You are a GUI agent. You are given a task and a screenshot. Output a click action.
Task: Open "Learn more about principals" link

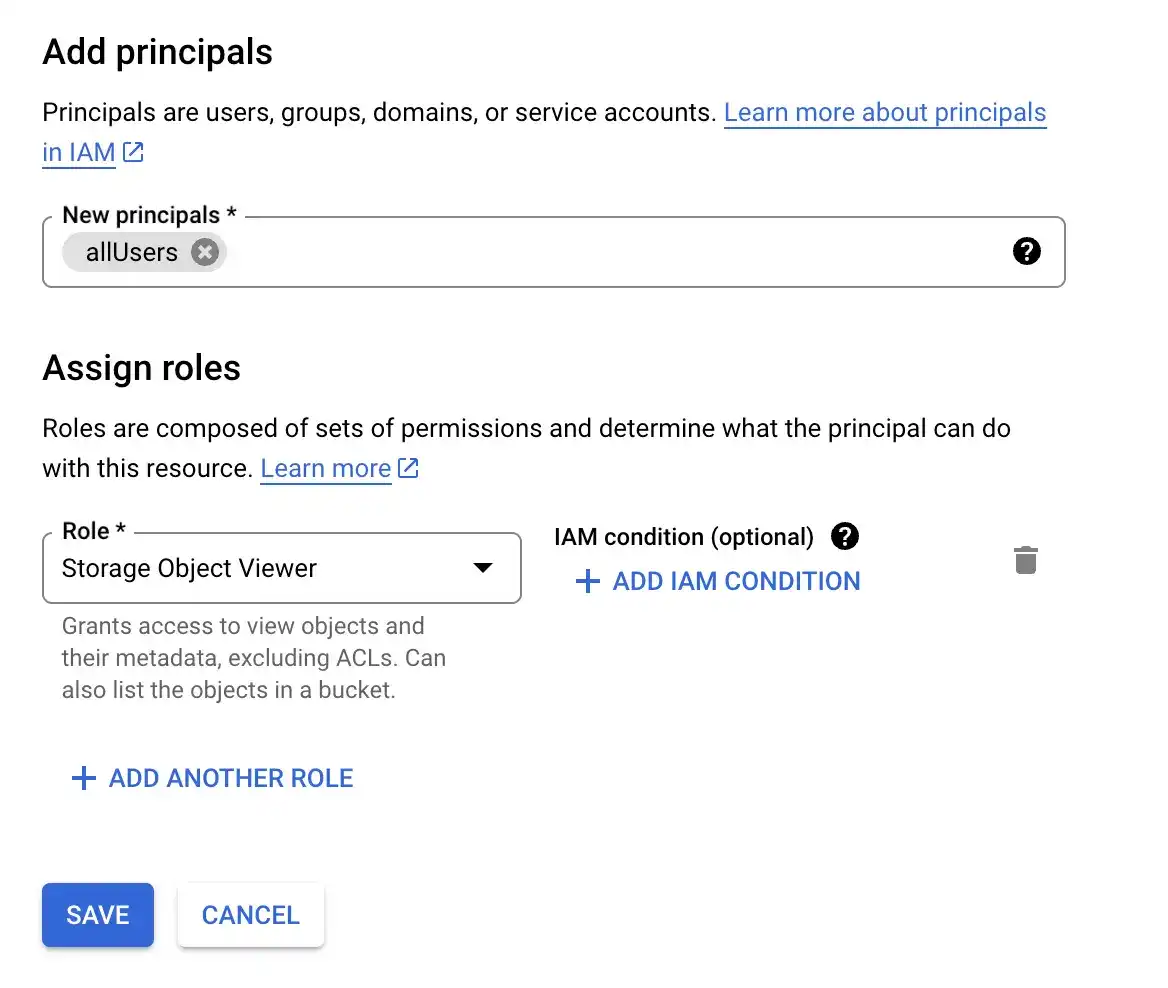(x=884, y=112)
